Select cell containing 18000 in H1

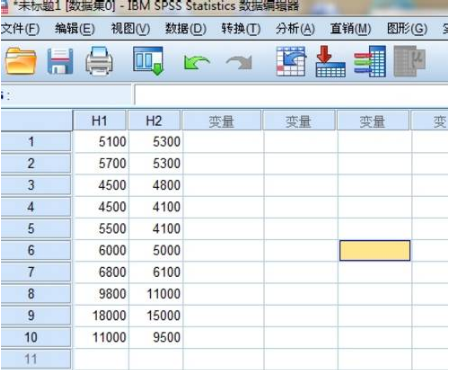pyautogui.click(x=101, y=315)
